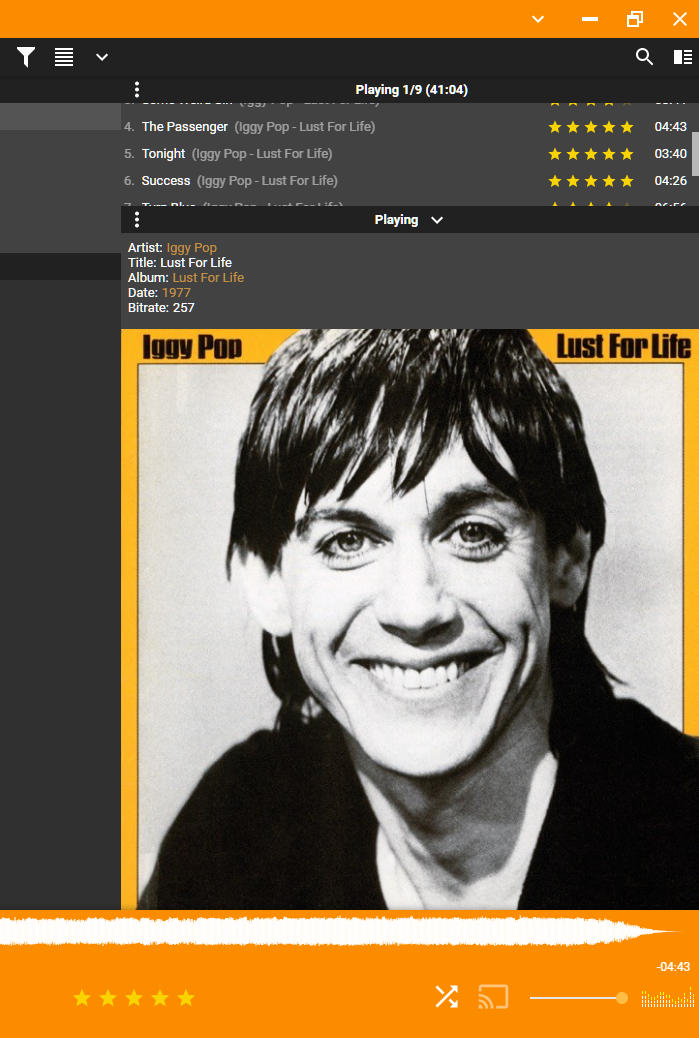The image size is (699, 1038).
Task: Rate The Passenger with its fifth star
Action: tap(627, 126)
